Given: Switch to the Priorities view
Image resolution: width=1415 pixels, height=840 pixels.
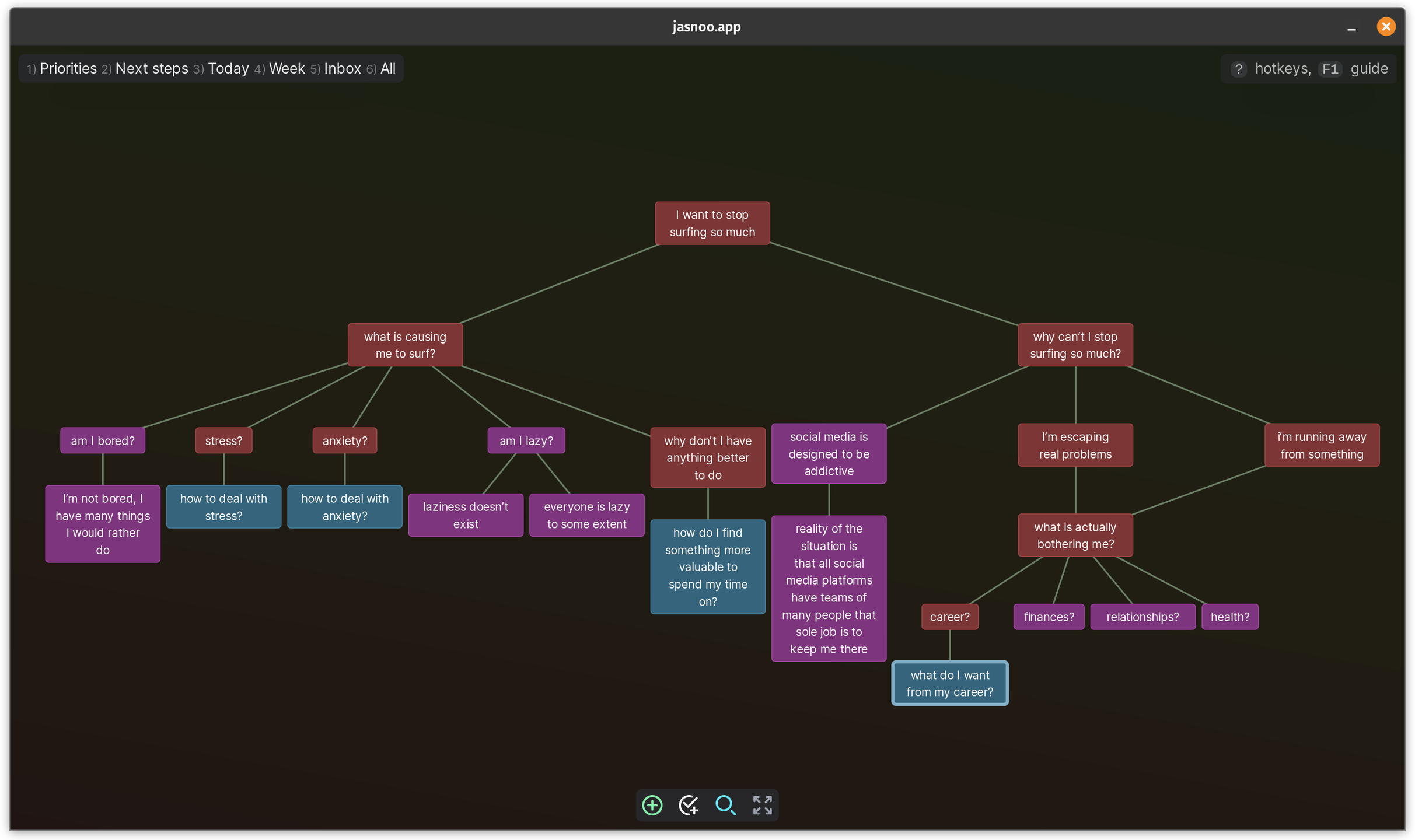Looking at the screenshot, I should 68,69.
